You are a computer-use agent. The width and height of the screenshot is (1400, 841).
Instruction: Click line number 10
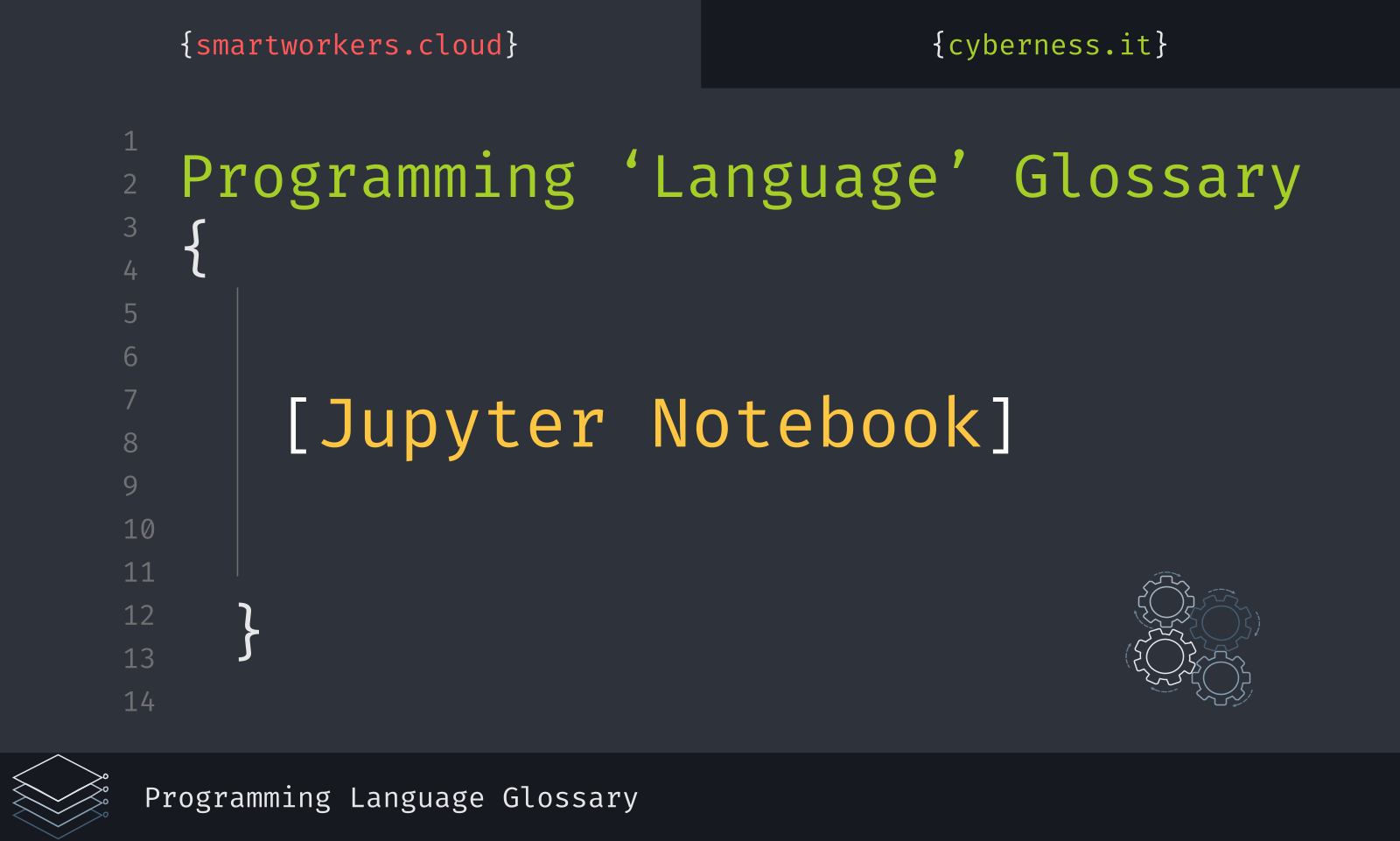click(x=139, y=529)
